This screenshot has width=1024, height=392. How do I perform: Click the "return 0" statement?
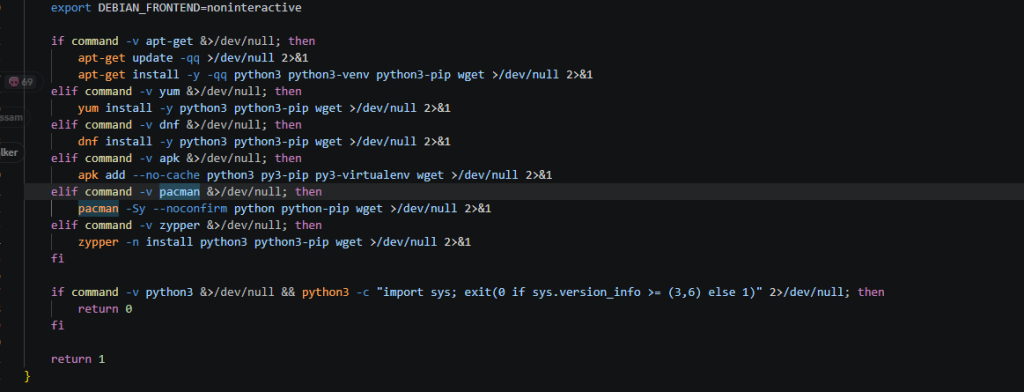(105, 308)
